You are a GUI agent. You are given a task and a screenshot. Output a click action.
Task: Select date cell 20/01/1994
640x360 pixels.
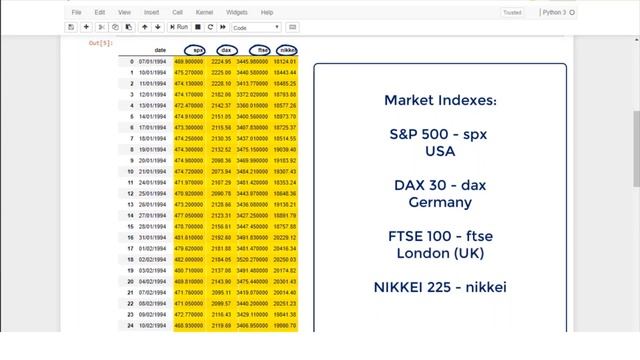tap(152, 161)
